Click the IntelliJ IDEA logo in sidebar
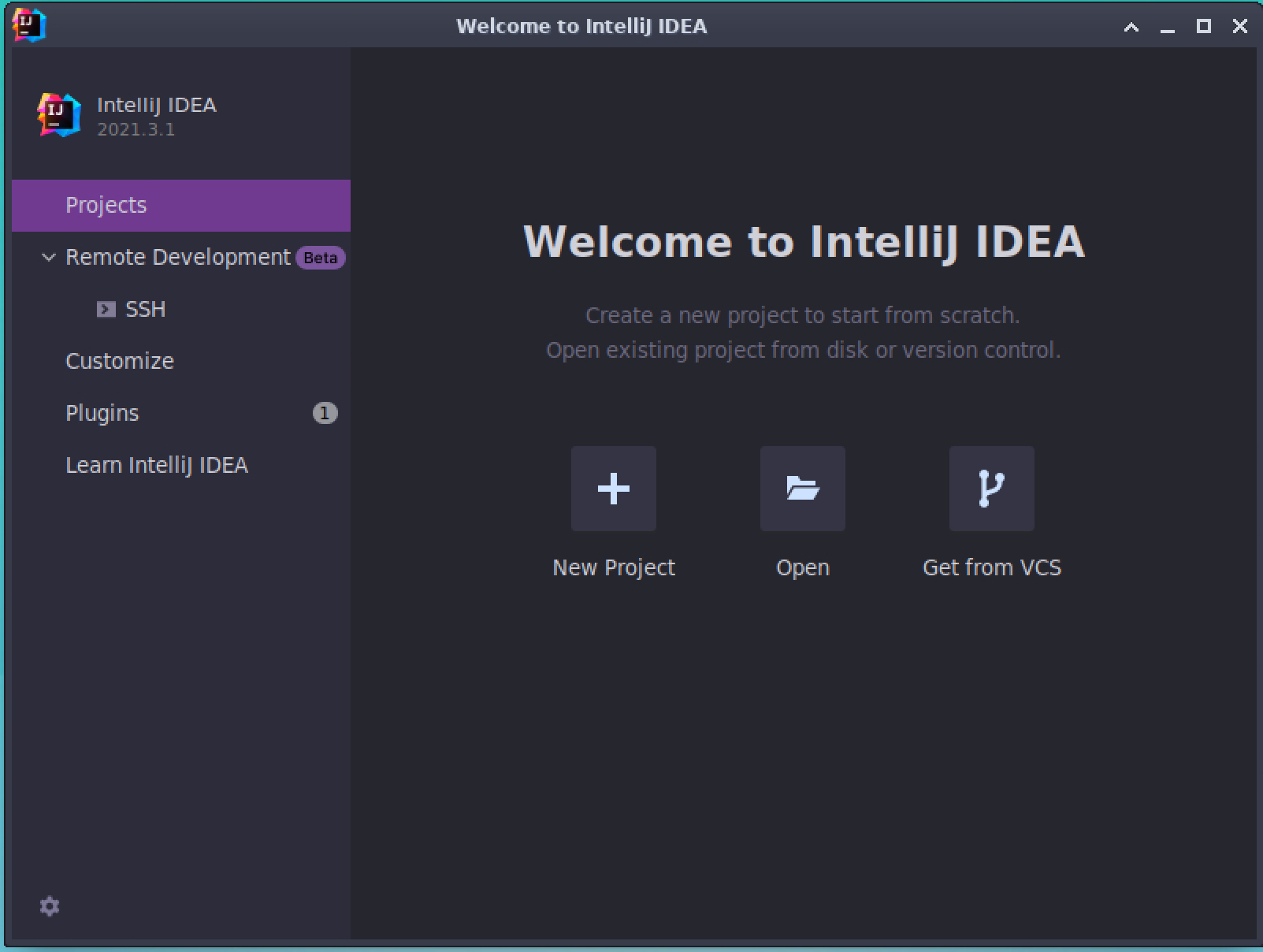The image size is (1263, 952). point(59,115)
